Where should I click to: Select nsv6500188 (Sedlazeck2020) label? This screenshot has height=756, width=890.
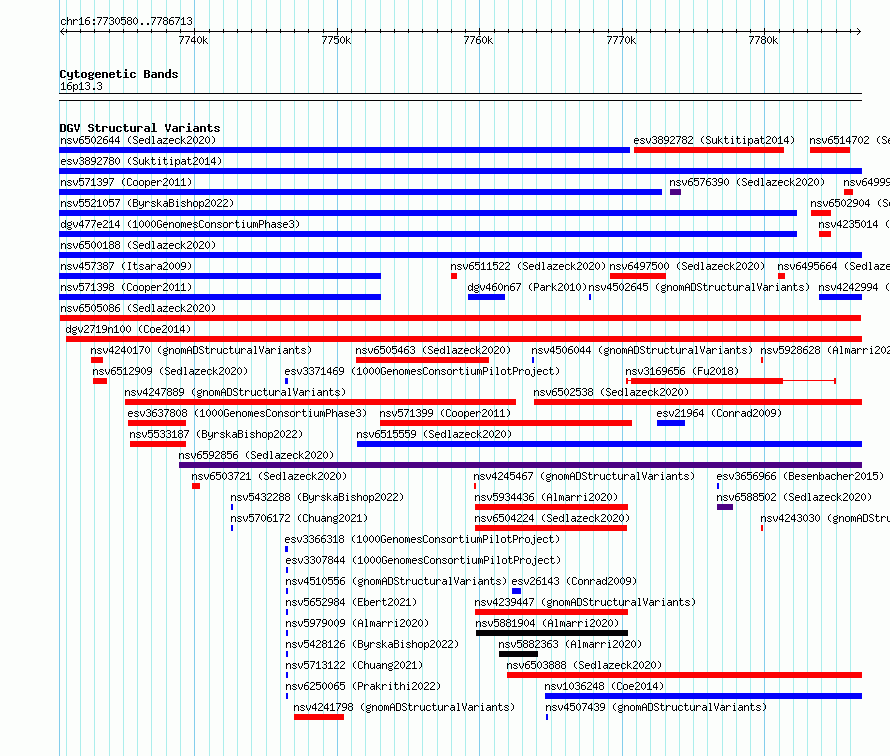coord(138,245)
